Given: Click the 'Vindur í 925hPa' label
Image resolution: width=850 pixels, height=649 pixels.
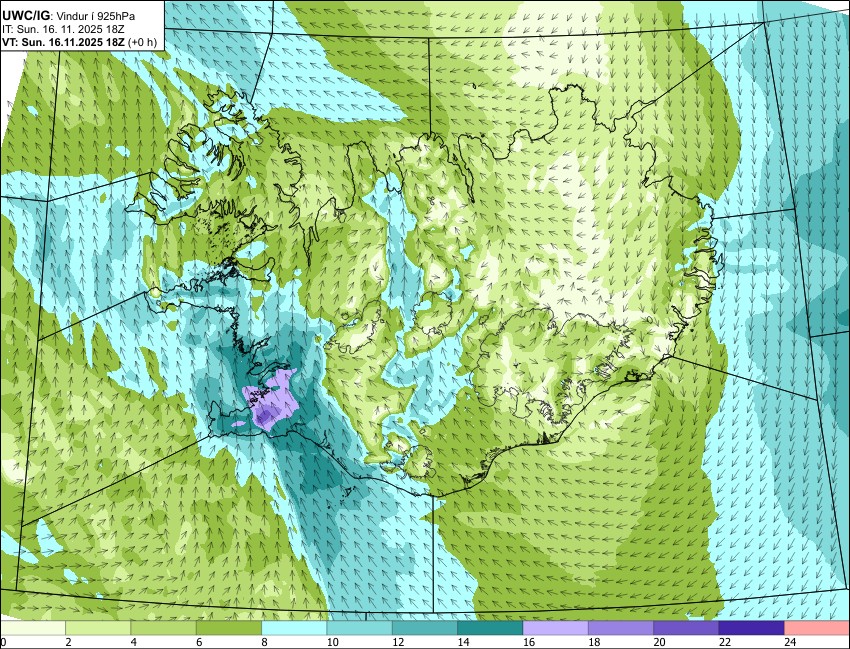Looking at the screenshot, I should click(x=97, y=17).
